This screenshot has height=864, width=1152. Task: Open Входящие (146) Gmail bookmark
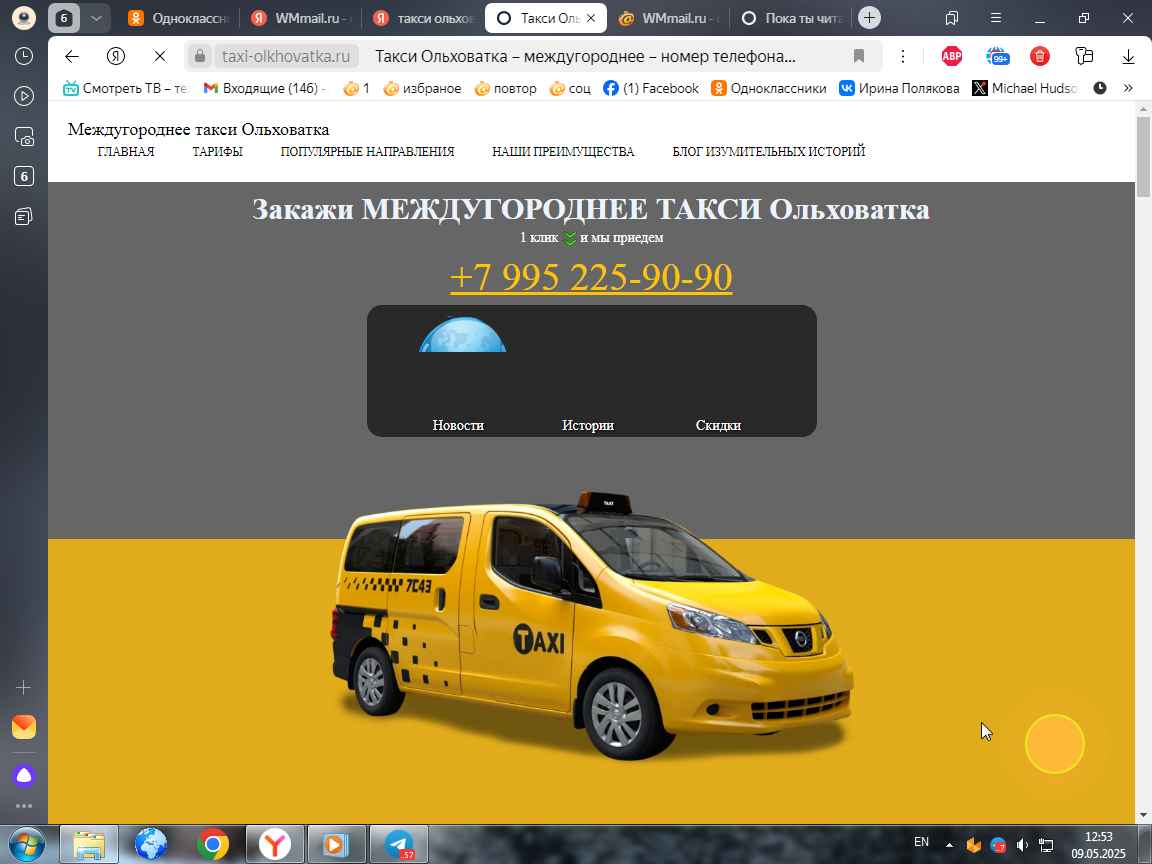264,88
